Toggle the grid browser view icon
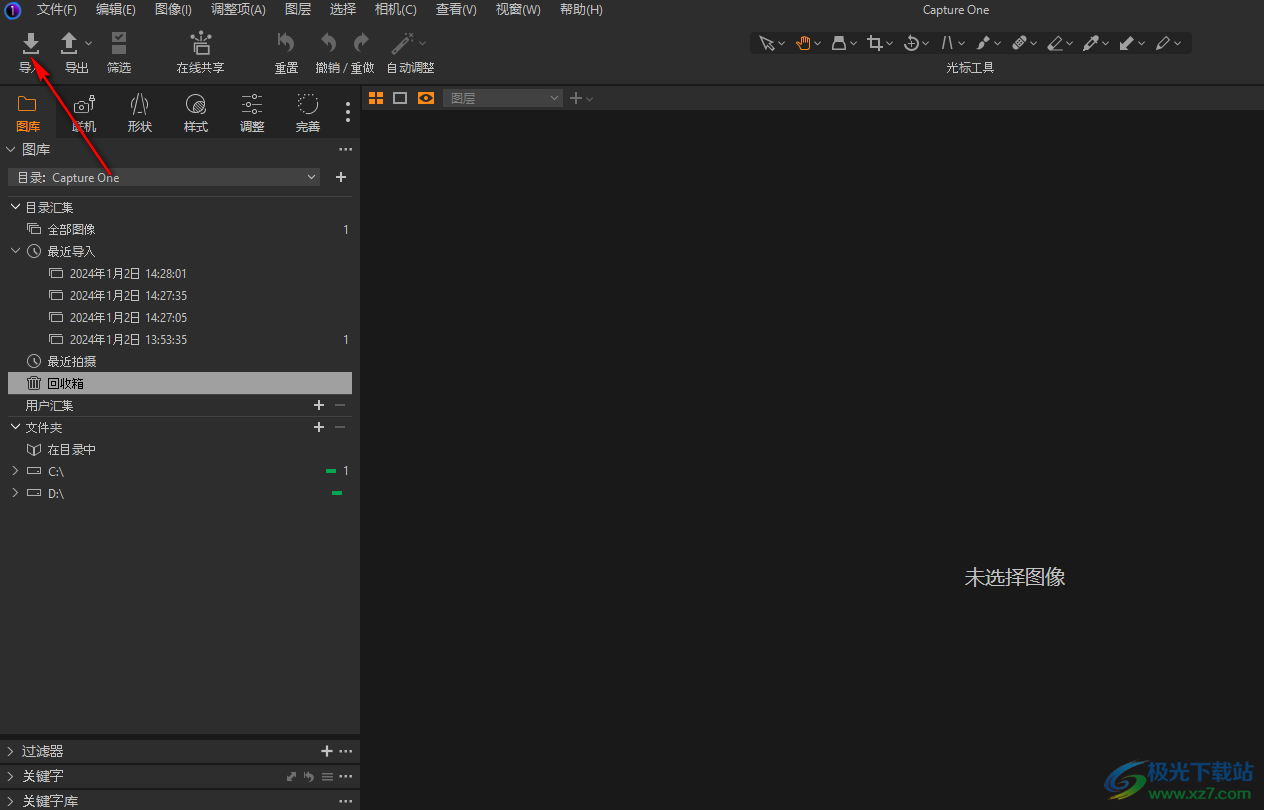 [x=376, y=98]
